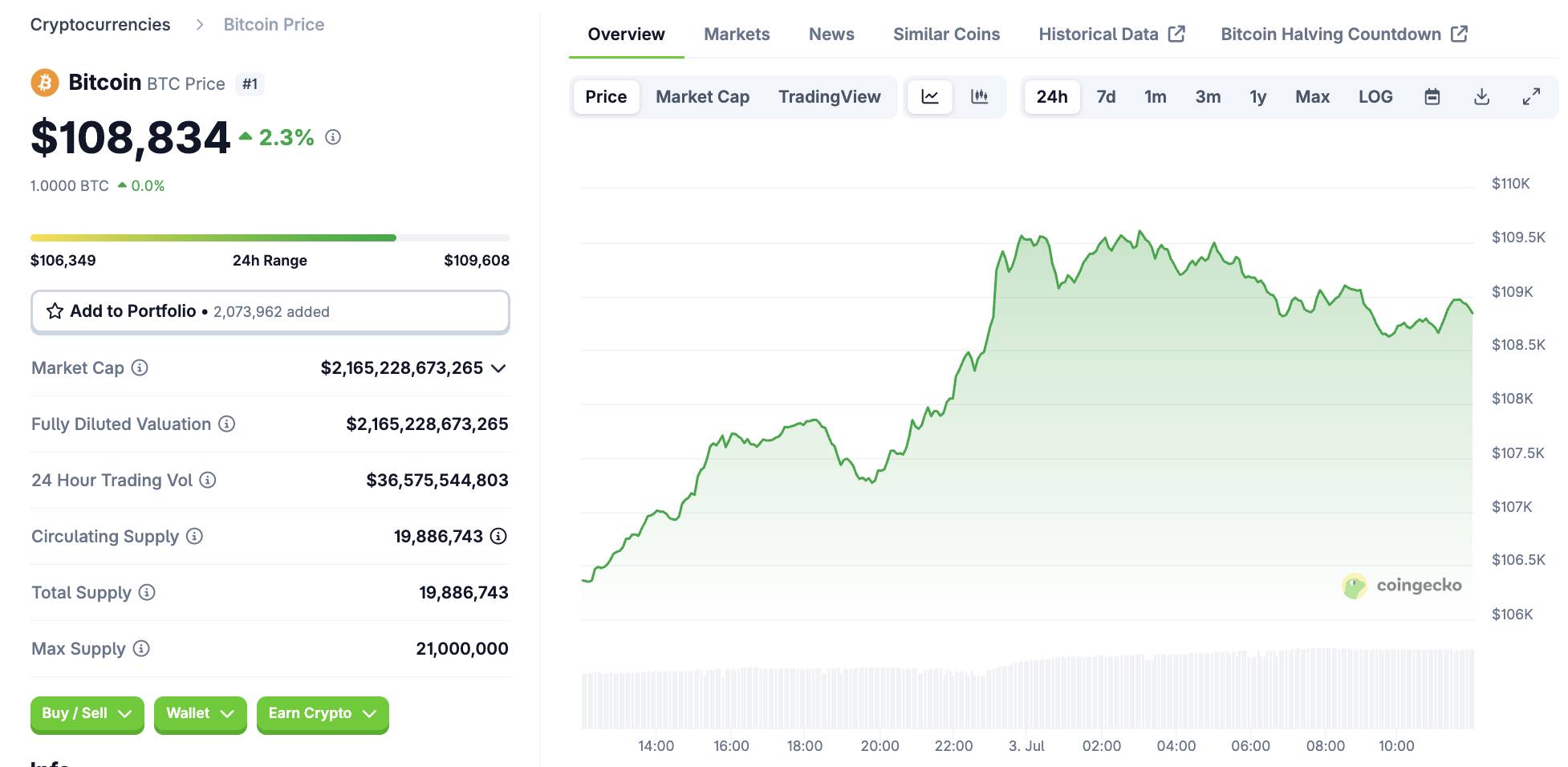Open the Similar Coins tab

[947, 34]
